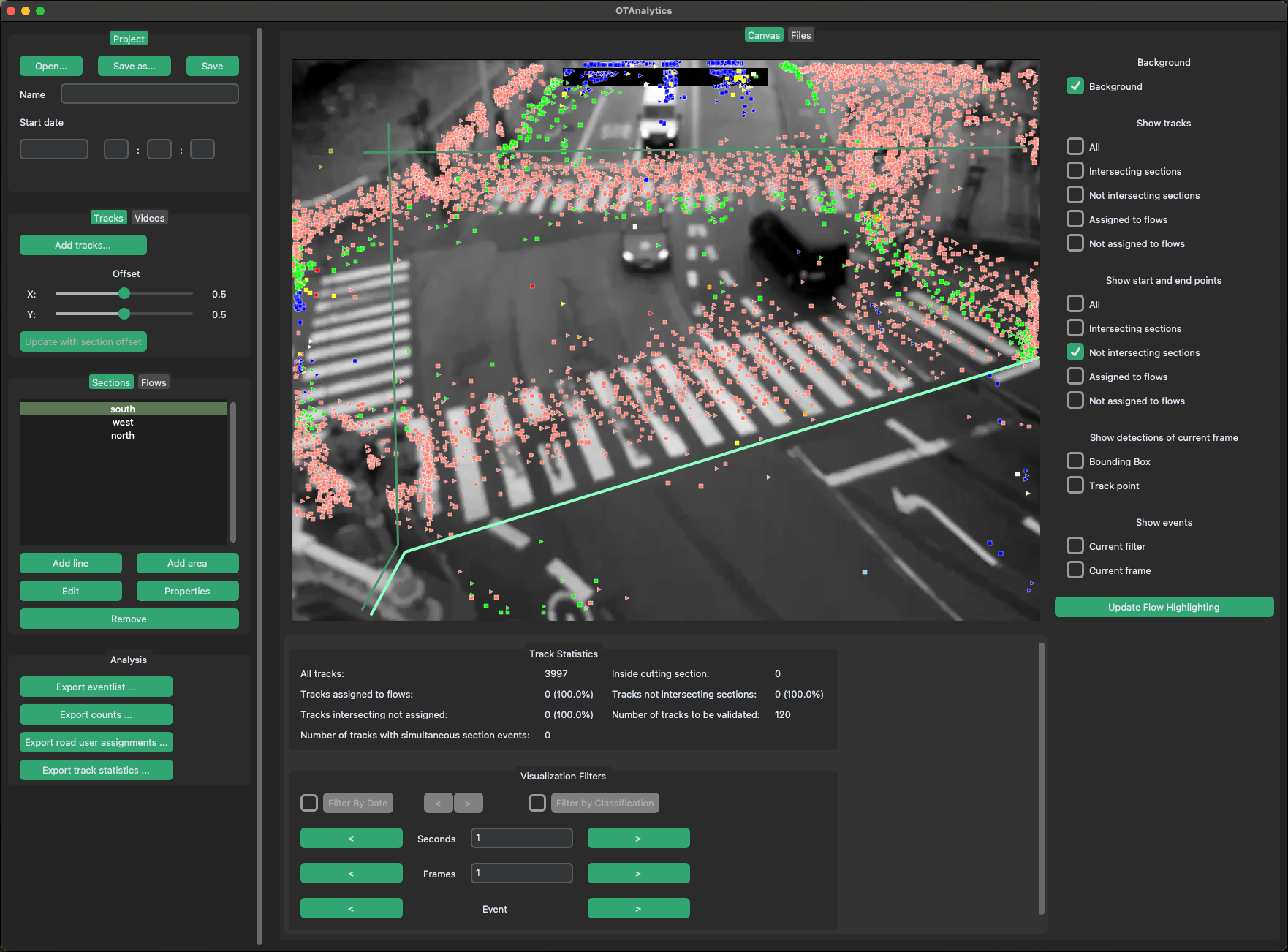This screenshot has width=1288, height=952.
Task: Enable the "Filter By Date" option
Action: tap(308, 802)
